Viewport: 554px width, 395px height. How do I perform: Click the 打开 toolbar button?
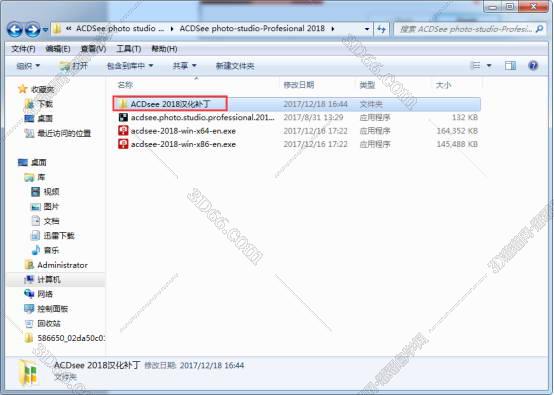(73, 66)
